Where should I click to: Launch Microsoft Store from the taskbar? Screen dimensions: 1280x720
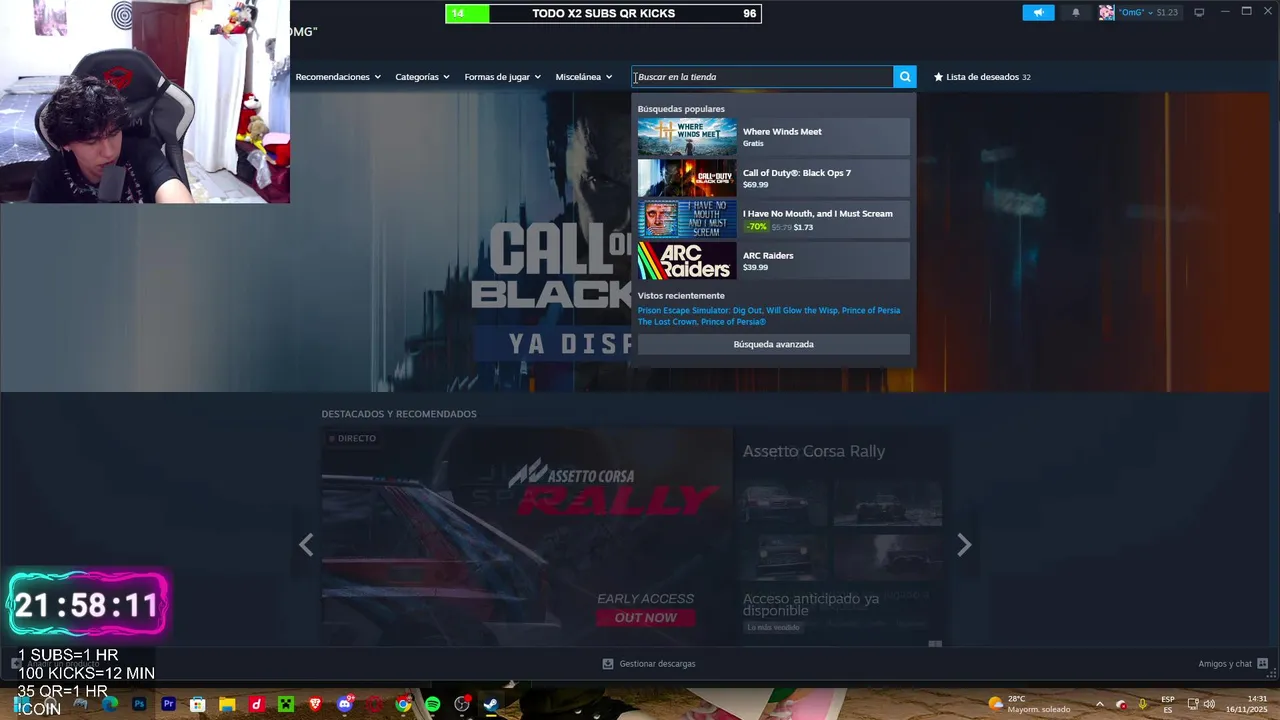[198, 704]
